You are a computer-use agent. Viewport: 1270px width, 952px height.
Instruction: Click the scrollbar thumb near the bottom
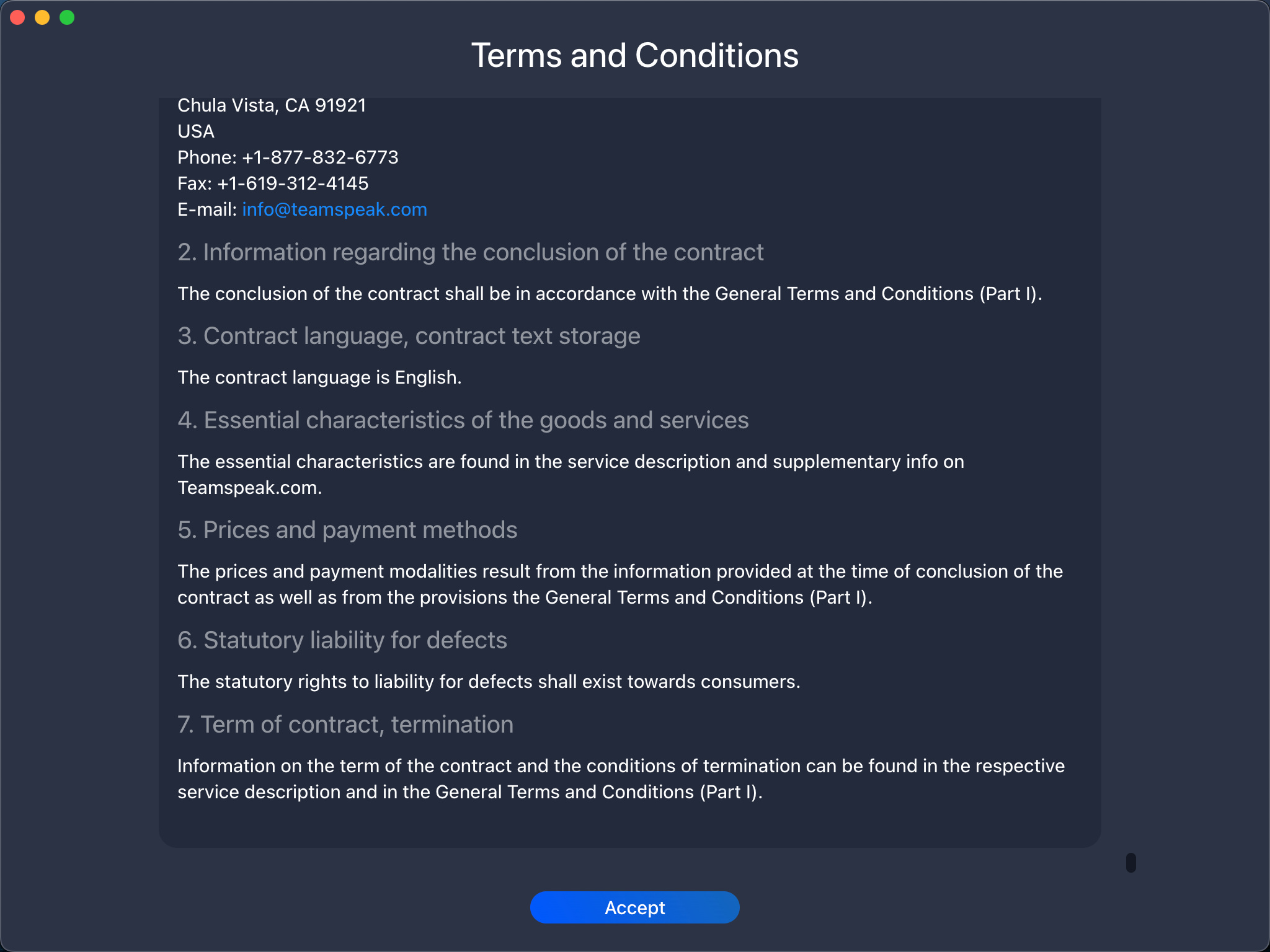[x=1131, y=862]
